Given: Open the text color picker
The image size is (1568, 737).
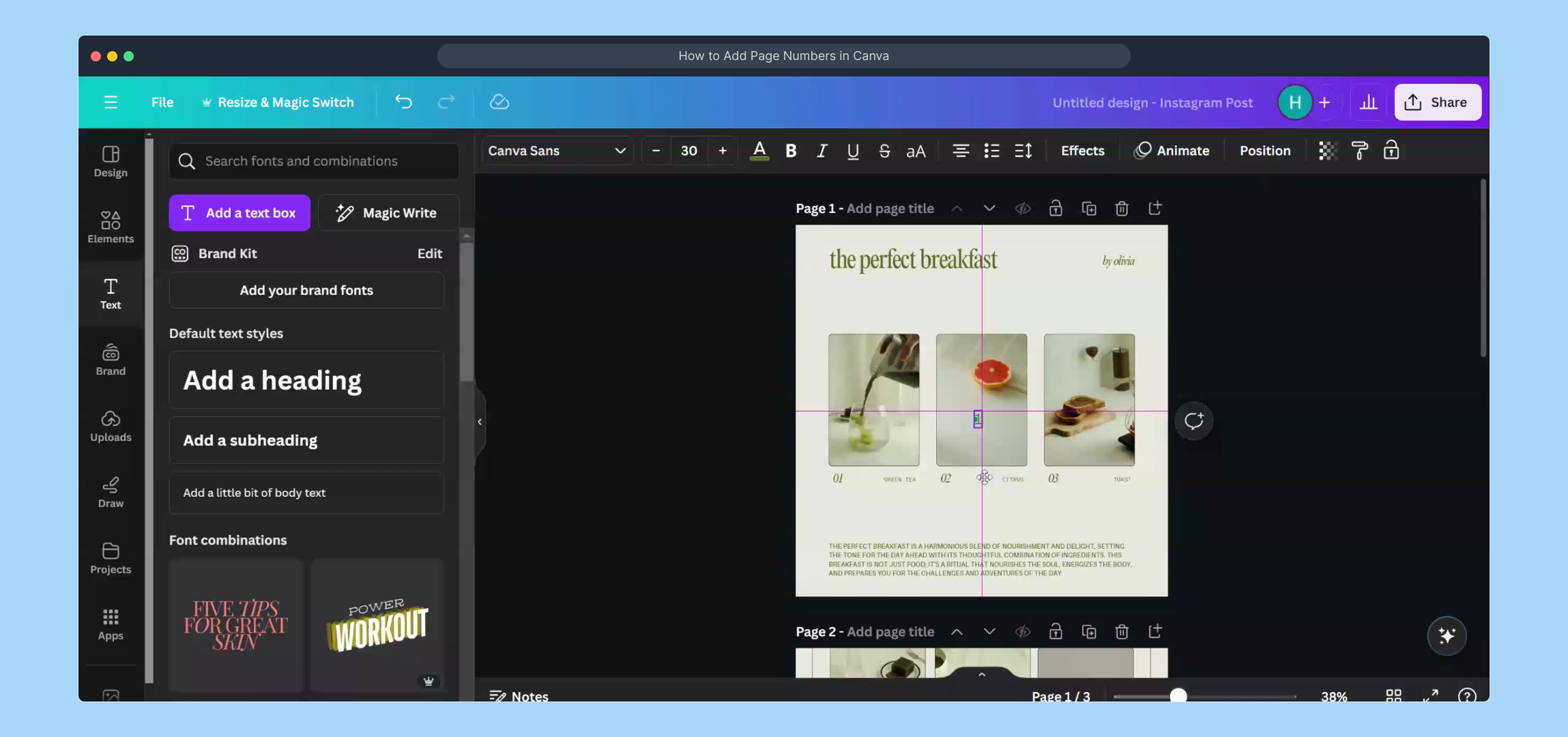Looking at the screenshot, I should coord(759,151).
